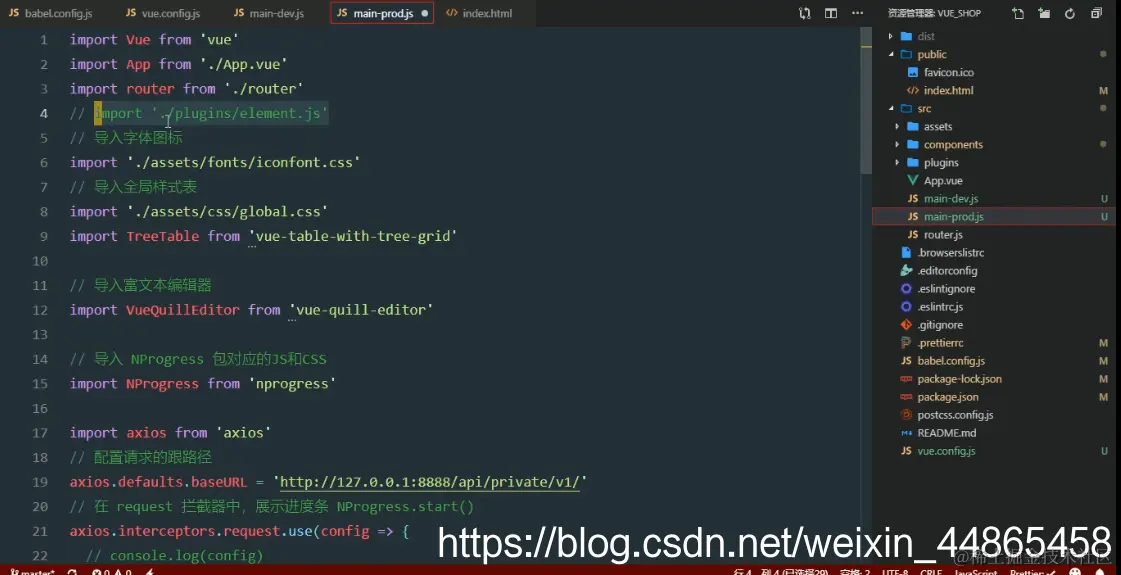1121x575 pixels.
Task: Switch to the vue.config.js tab
Action: pos(163,13)
